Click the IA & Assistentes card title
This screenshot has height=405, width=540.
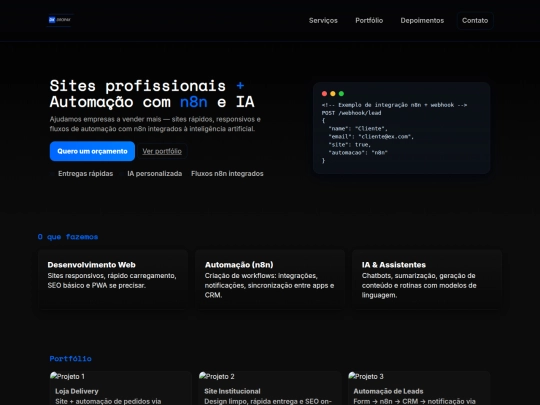[394, 265]
